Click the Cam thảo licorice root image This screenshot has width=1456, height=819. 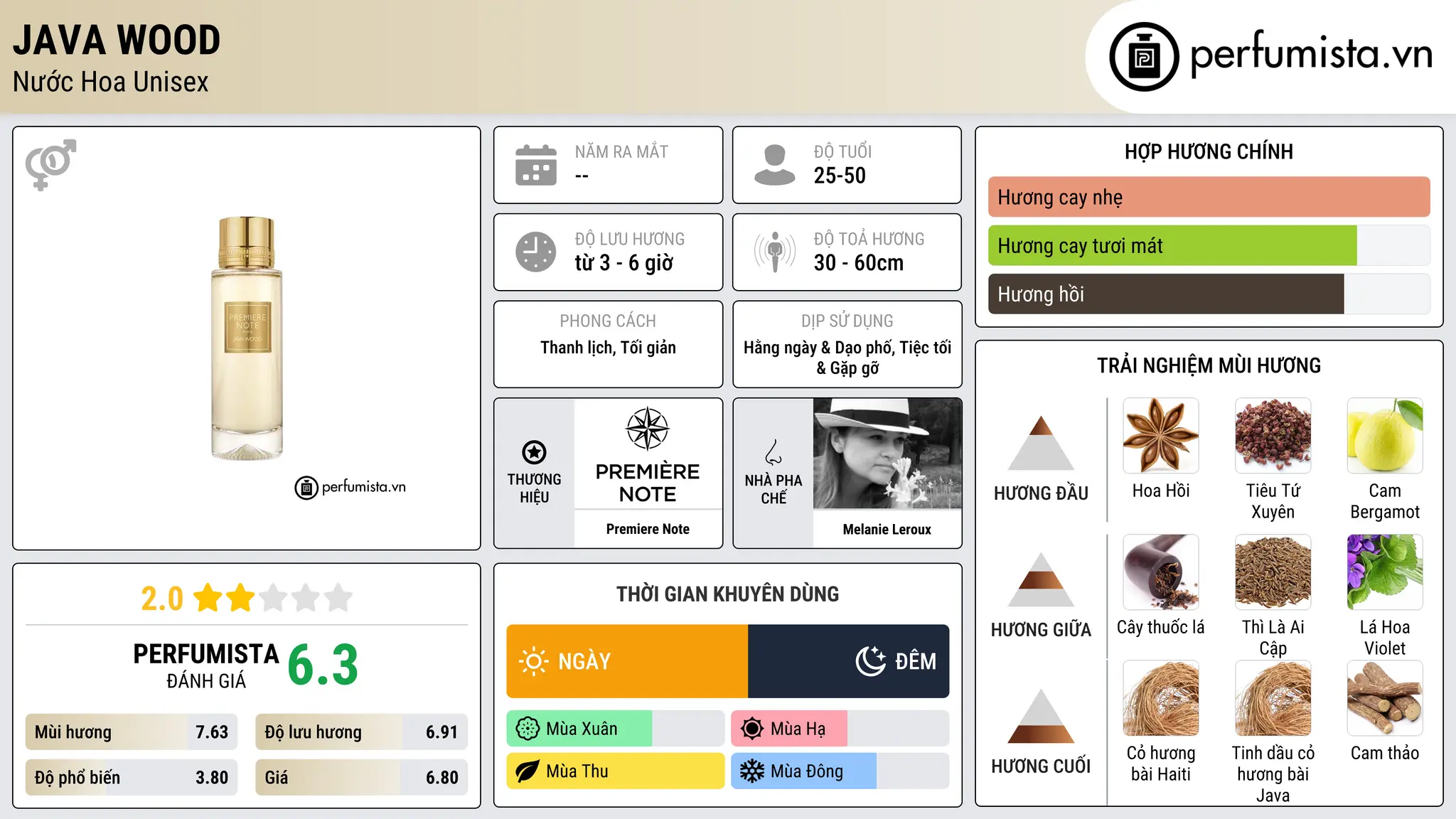tap(1385, 698)
